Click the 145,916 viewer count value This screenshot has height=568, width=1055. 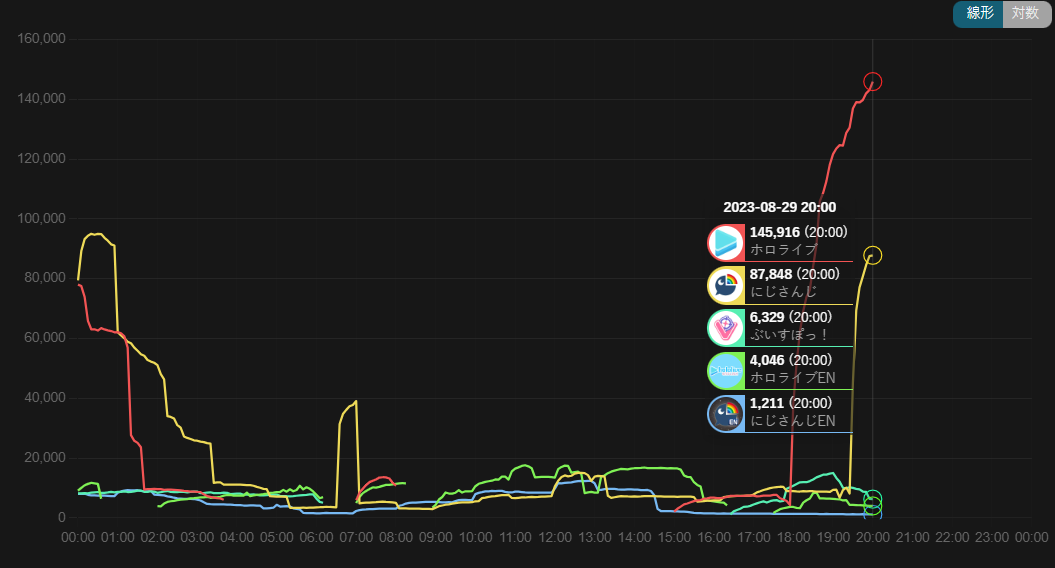[774, 232]
